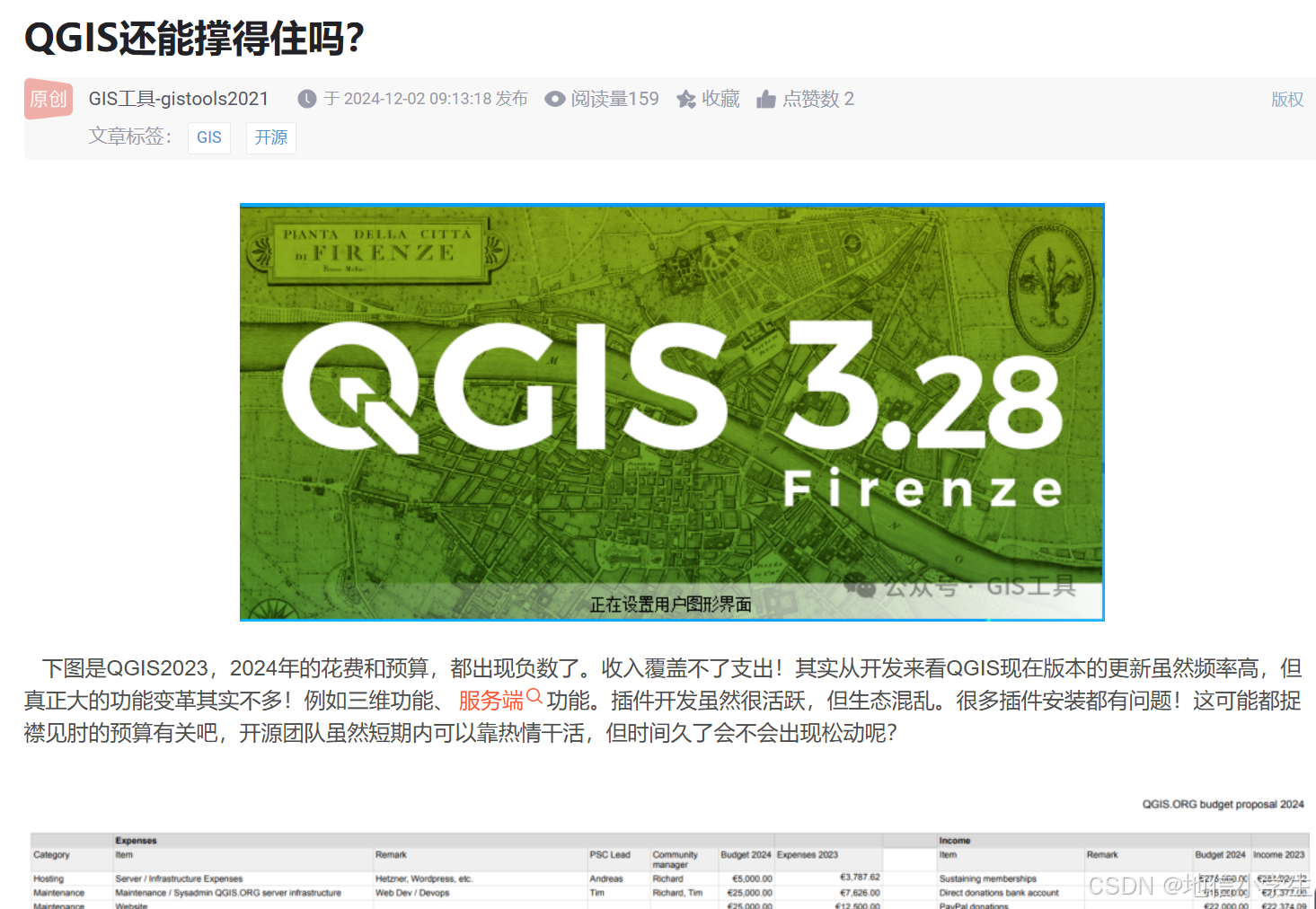
Task: Click the Expenses table header
Action: click(x=137, y=841)
